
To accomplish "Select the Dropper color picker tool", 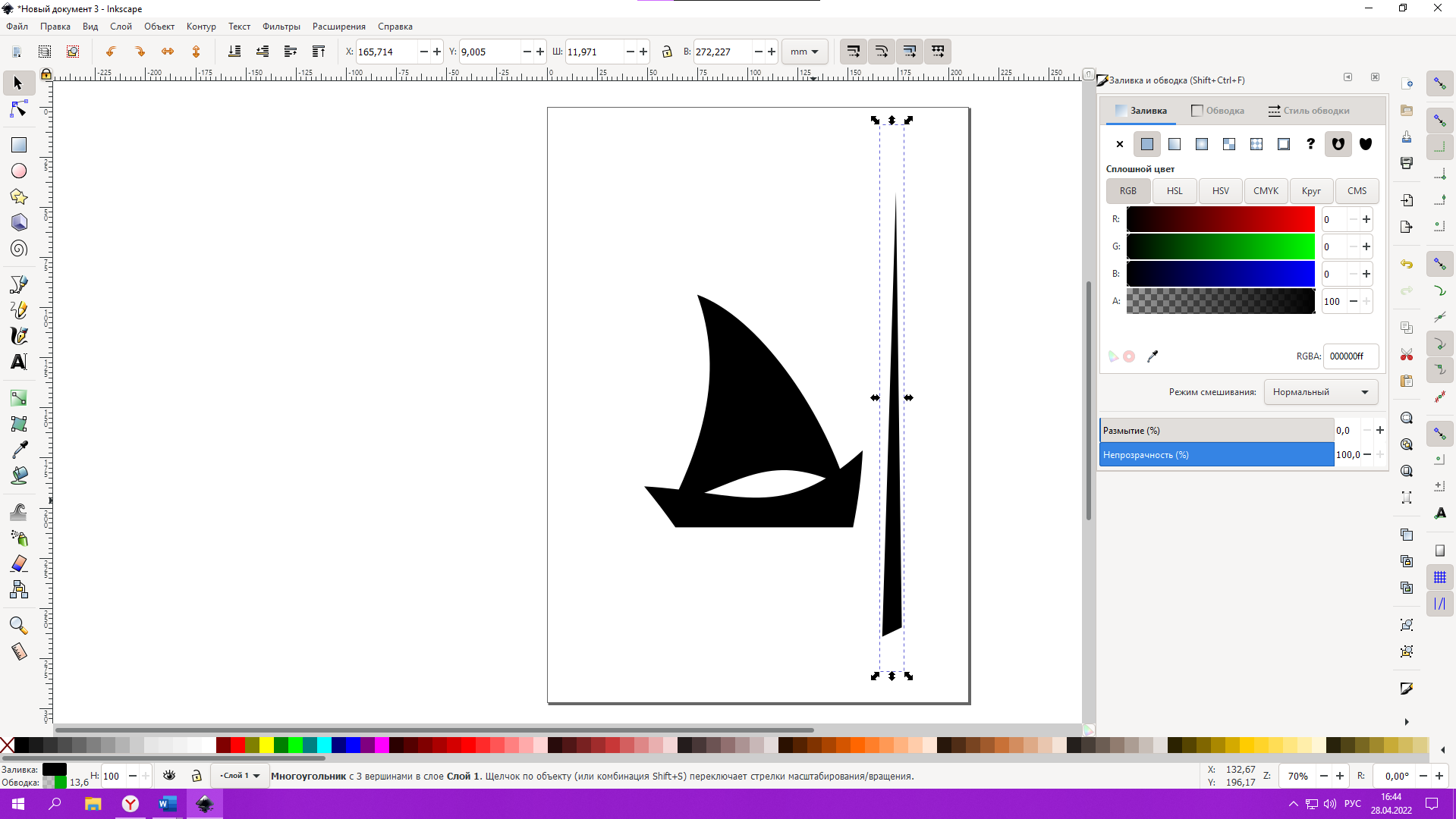I will 18,449.
